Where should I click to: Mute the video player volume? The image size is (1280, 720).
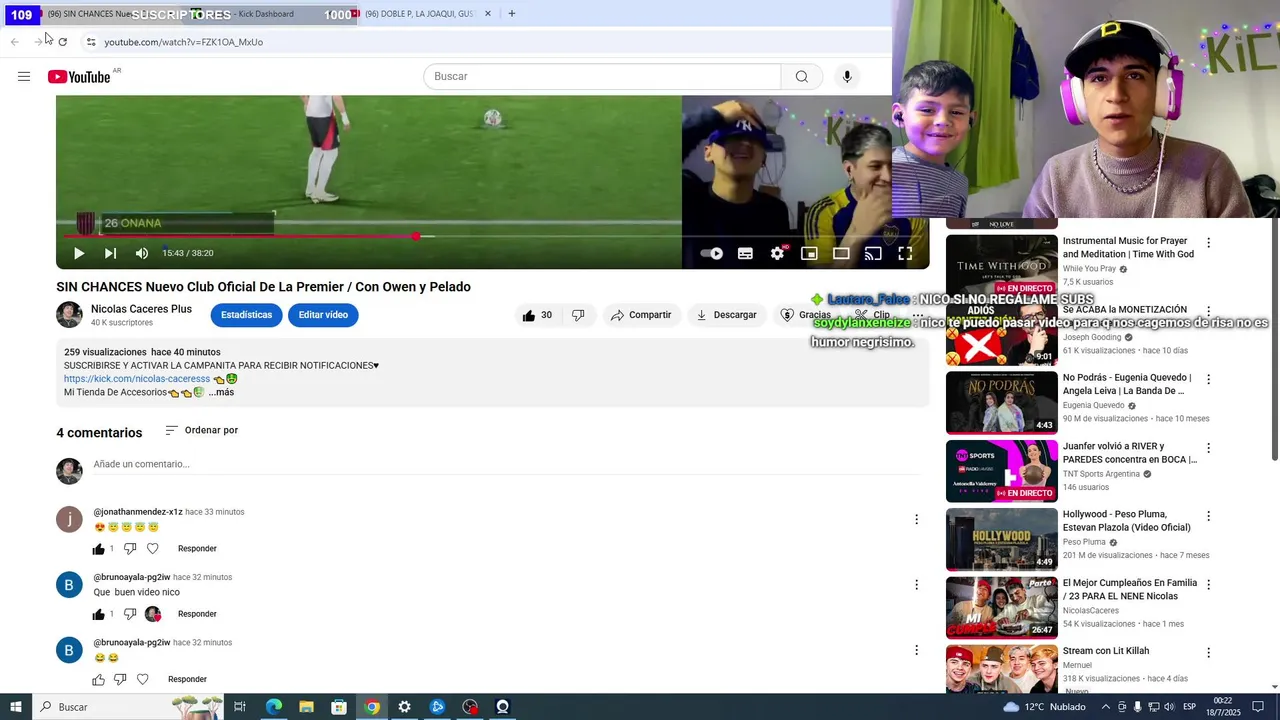pos(142,253)
